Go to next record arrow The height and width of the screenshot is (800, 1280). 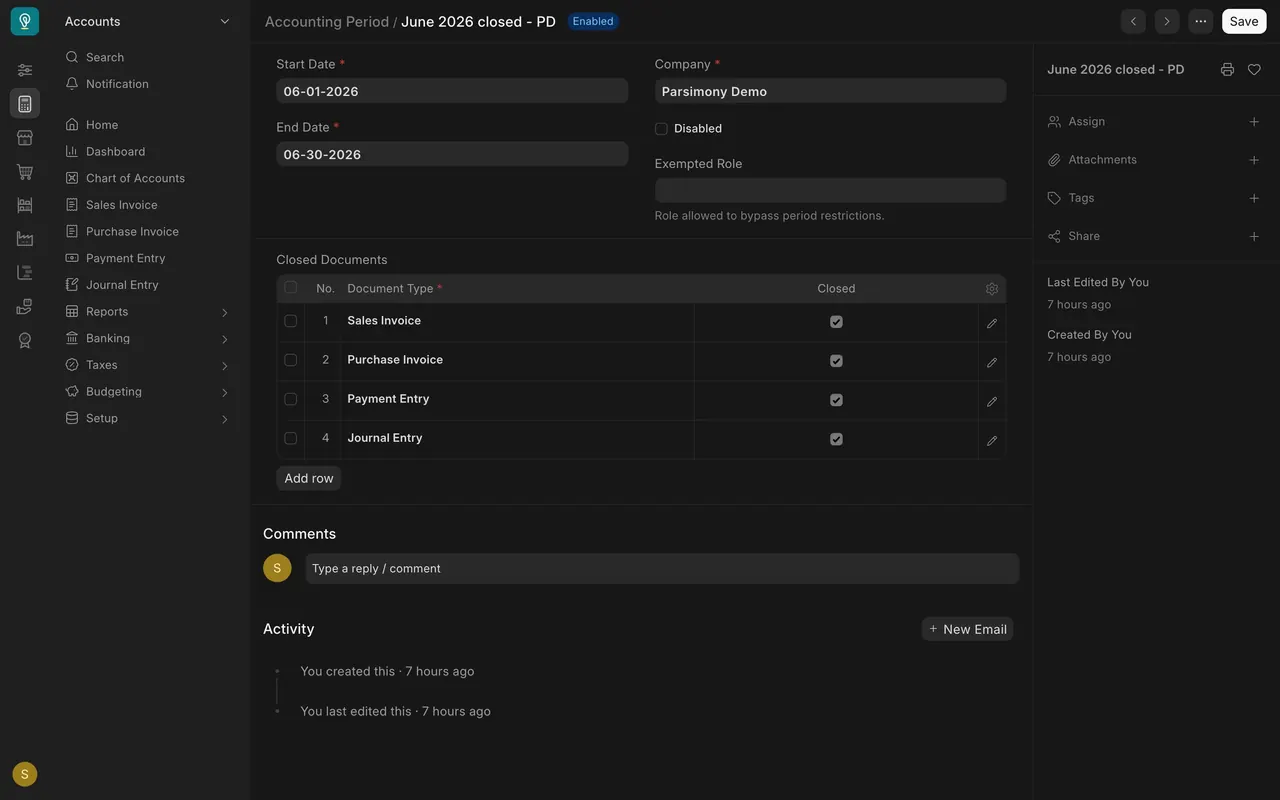(x=1167, y=21)
